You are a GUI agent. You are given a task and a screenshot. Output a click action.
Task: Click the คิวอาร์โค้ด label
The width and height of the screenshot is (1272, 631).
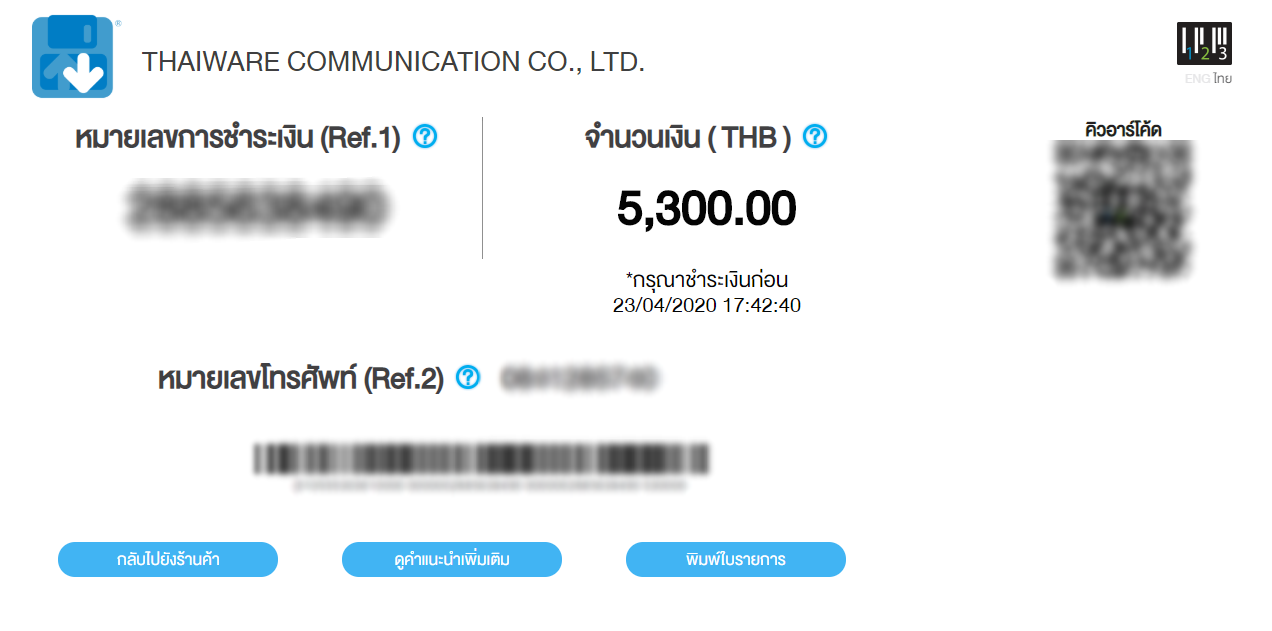[x=1122, y=129]
